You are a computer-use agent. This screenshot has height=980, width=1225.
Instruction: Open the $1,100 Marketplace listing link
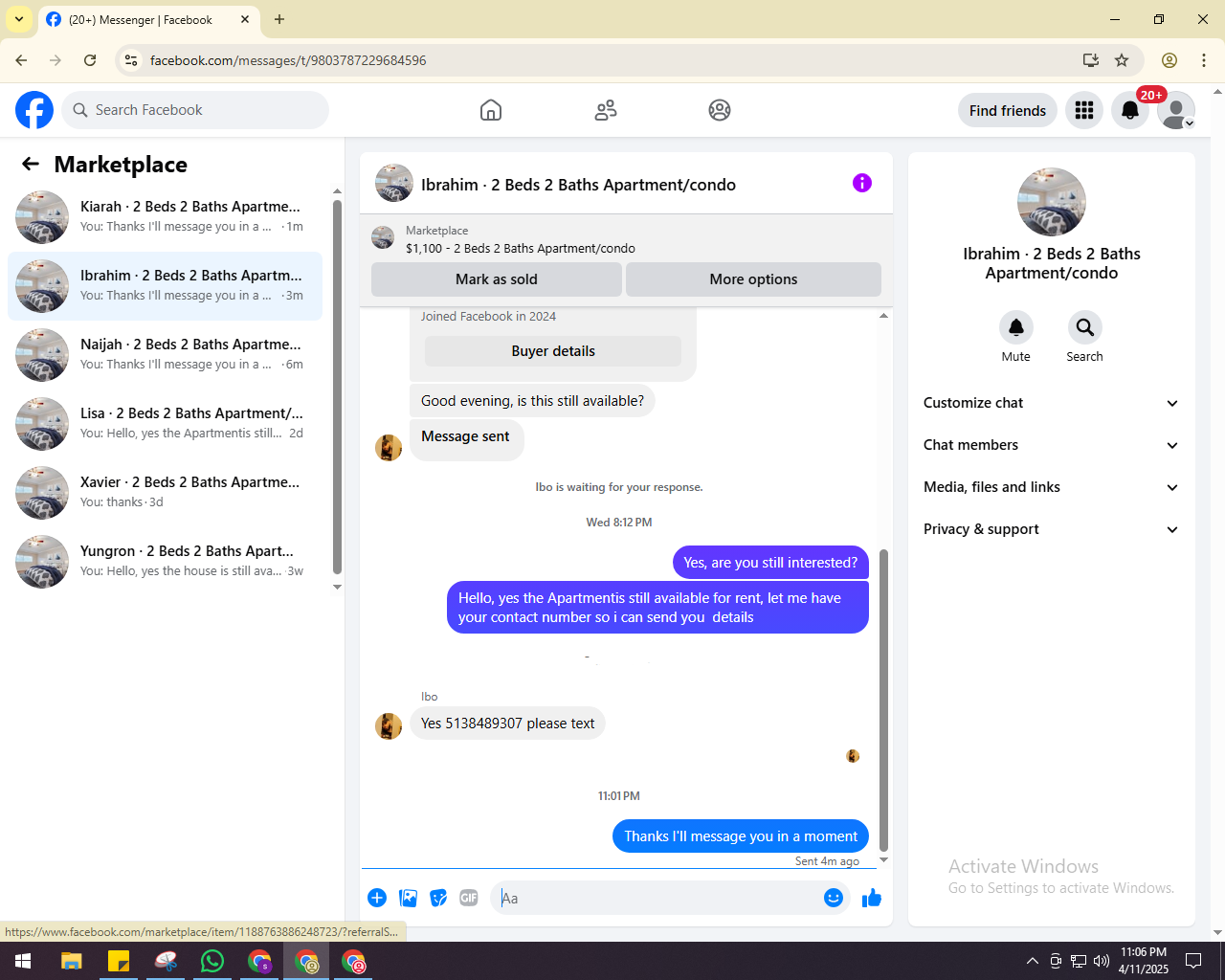coord(521,248)
